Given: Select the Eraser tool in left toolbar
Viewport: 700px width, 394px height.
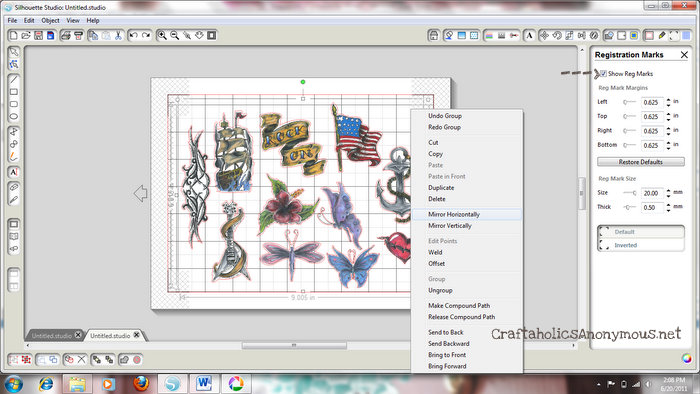Looking at the screenshot, I should (x=13, y=187).
